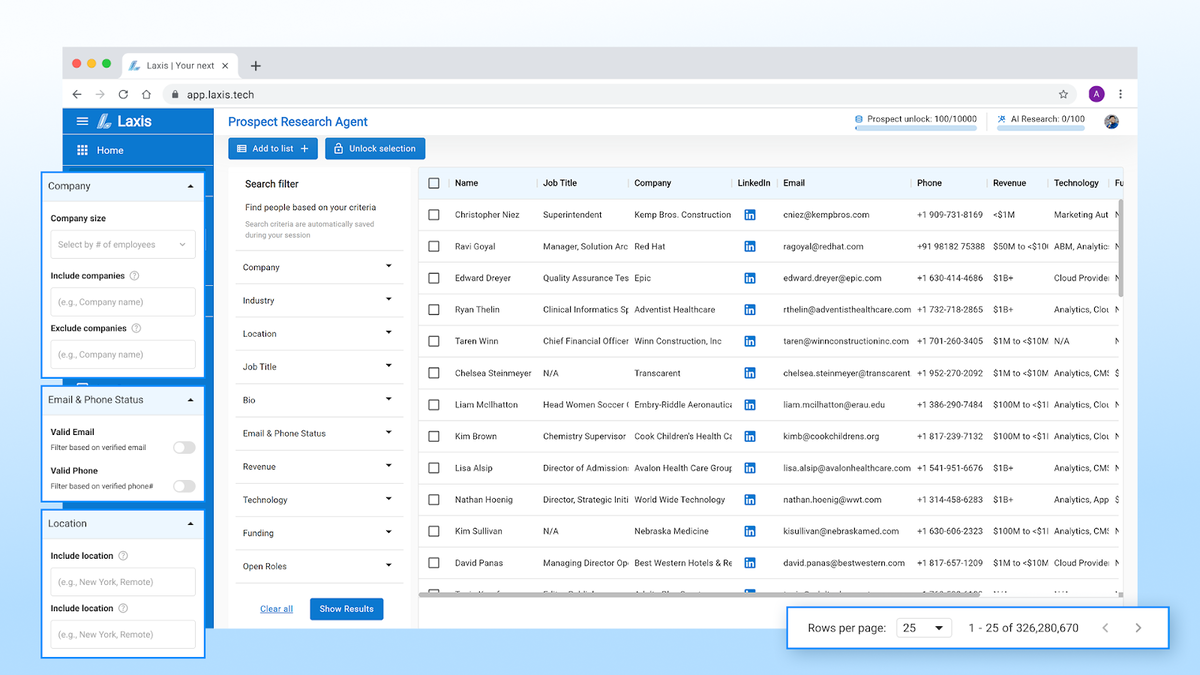The height and width of the screenshot is (675, 1200).
Task: Click the Show Results button
Action: 346,608
